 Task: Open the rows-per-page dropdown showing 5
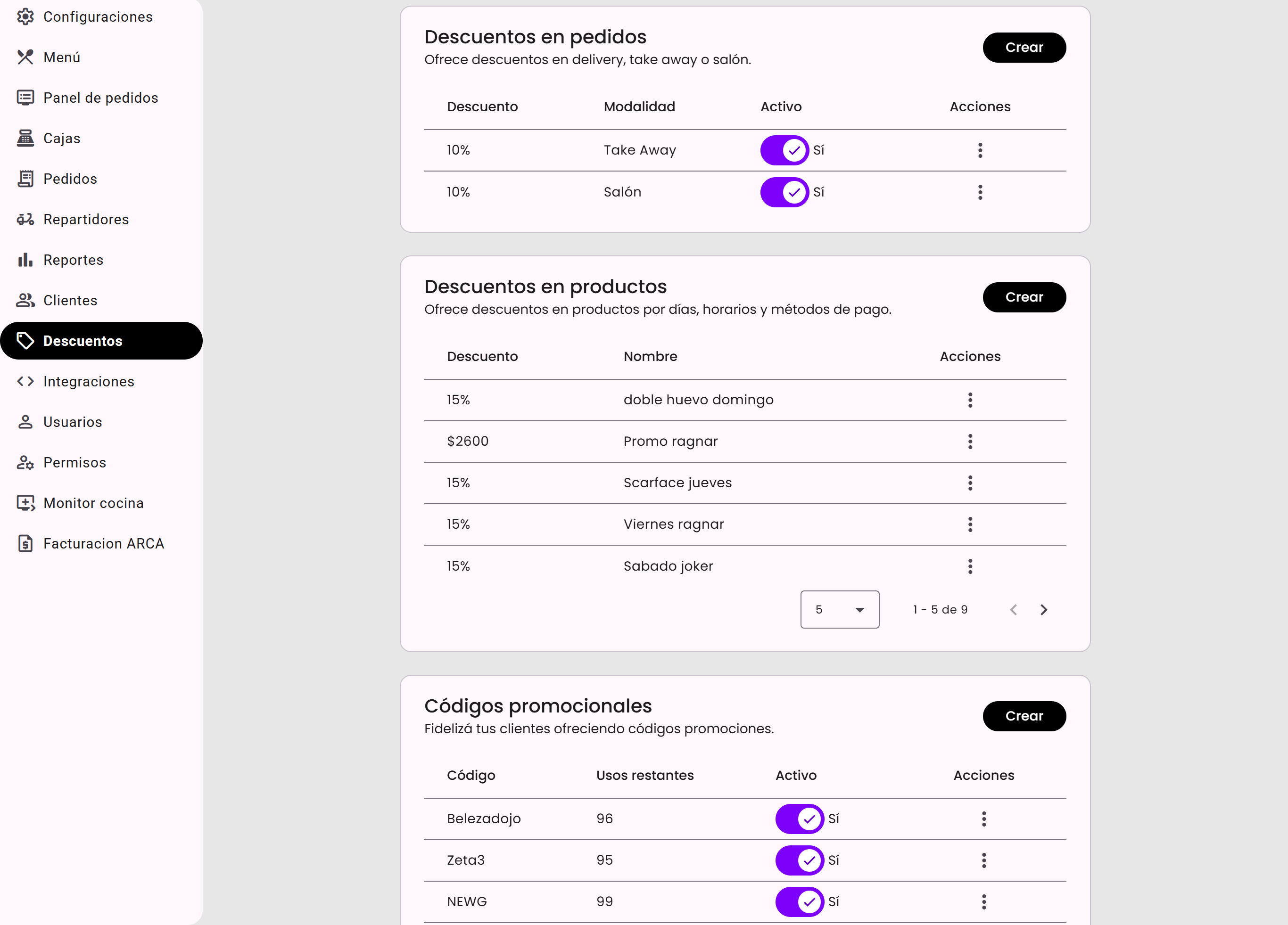[839, 609]
